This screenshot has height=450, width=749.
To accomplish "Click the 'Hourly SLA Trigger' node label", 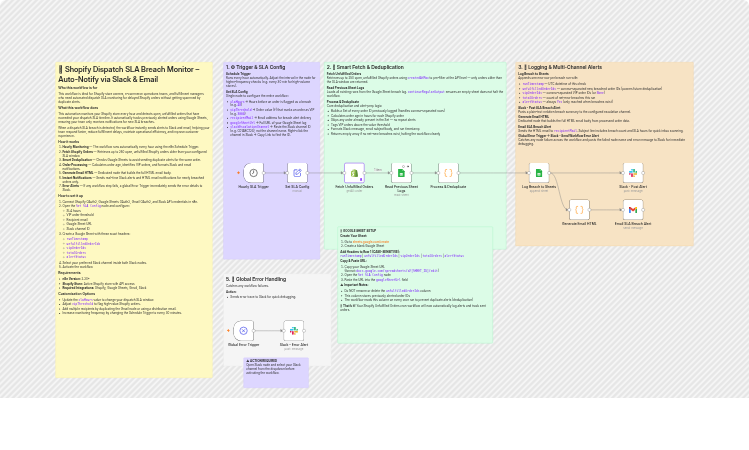I will pyautogui.click(x=253, y=187).
